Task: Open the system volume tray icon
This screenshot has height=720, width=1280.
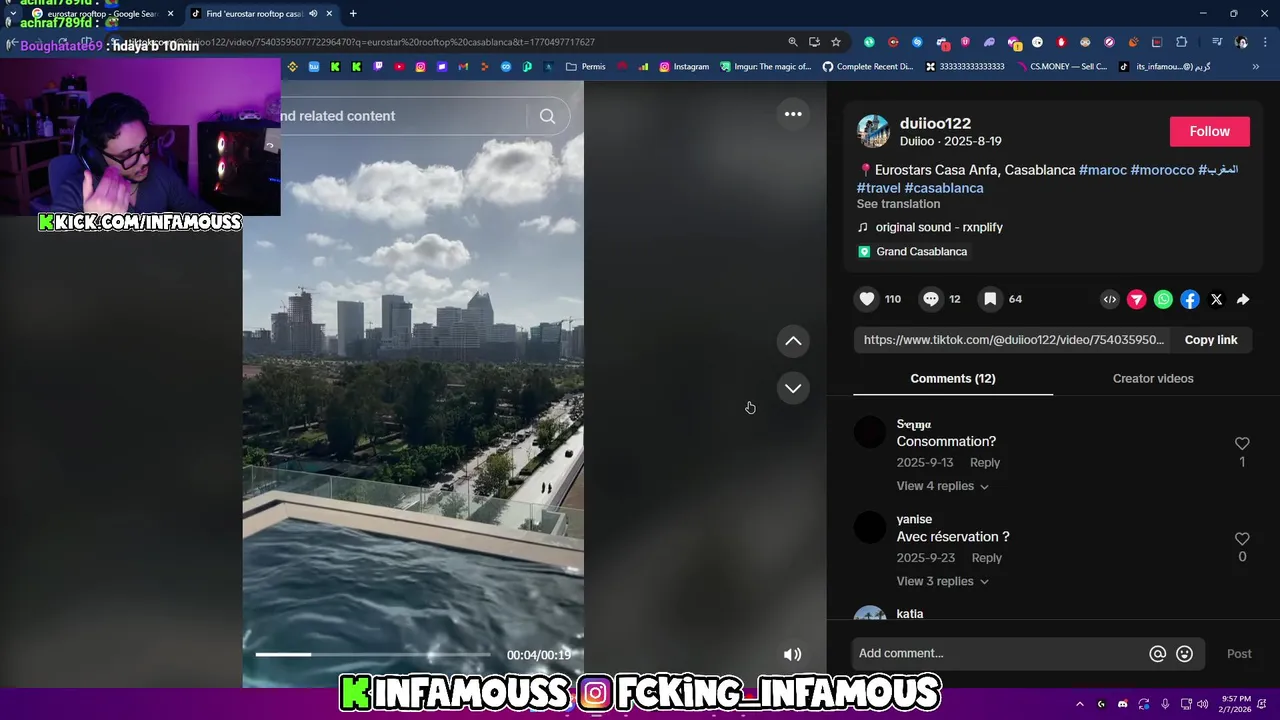Action: pyautogui.click(x=1202, y=704)
